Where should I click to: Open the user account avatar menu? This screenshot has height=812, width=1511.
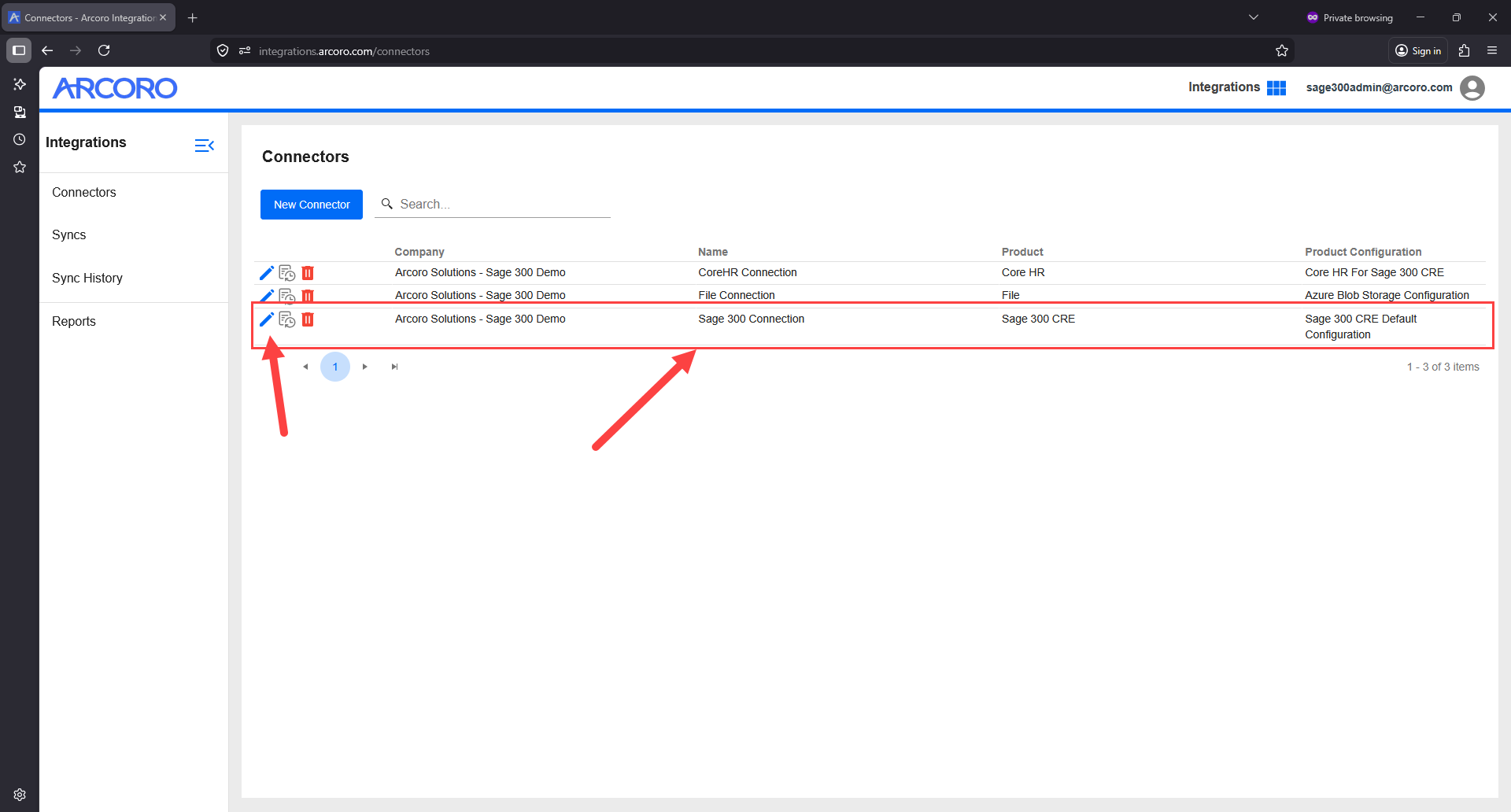1472,88
